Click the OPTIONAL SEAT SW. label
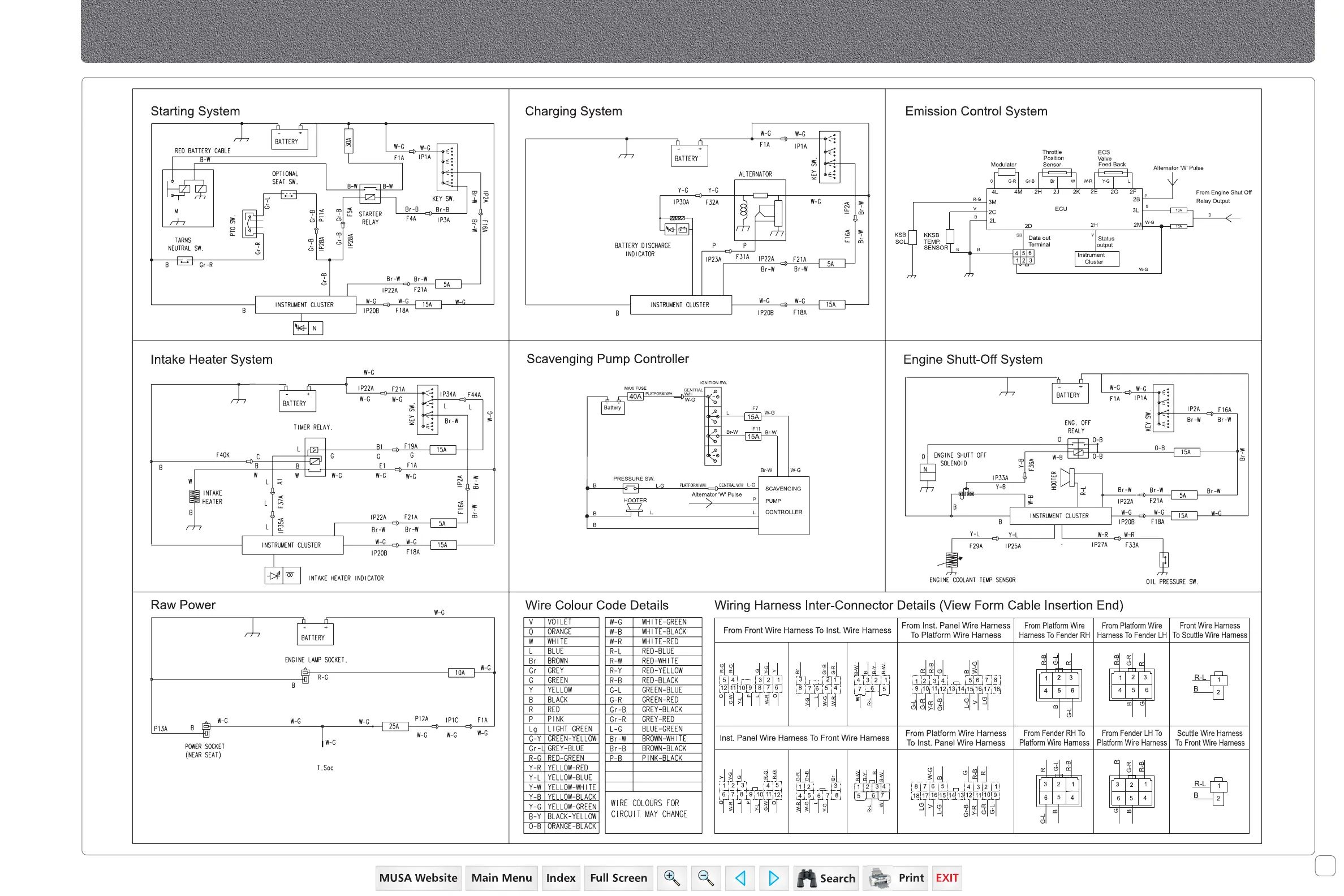Screen dimensions: 1344x896 (285, 178)
